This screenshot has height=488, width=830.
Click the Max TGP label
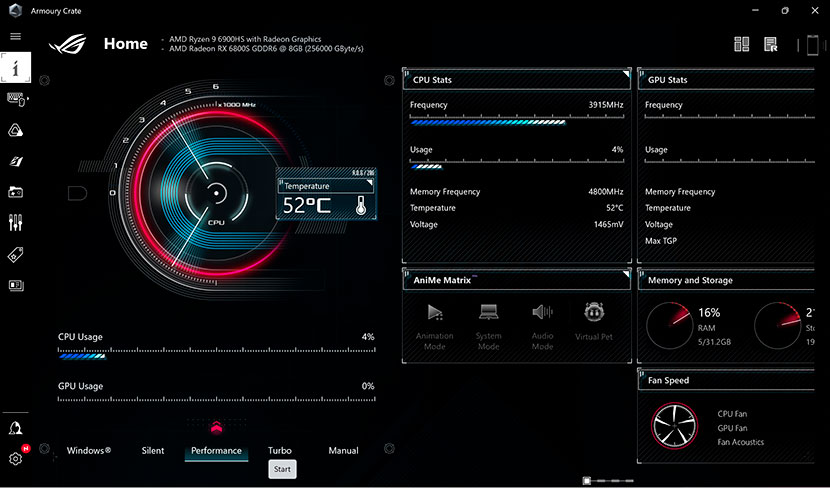[x=661, y=241]
